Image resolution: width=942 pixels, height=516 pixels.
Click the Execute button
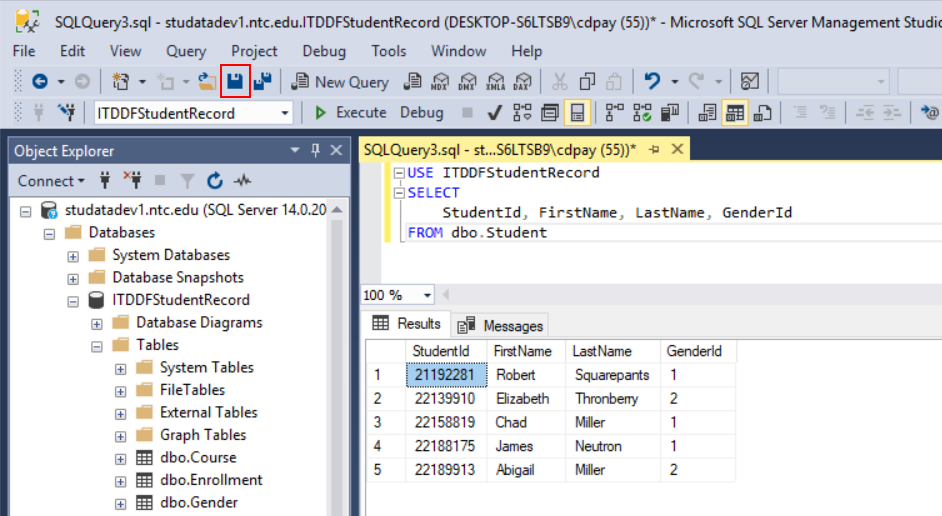pos(350,112)
